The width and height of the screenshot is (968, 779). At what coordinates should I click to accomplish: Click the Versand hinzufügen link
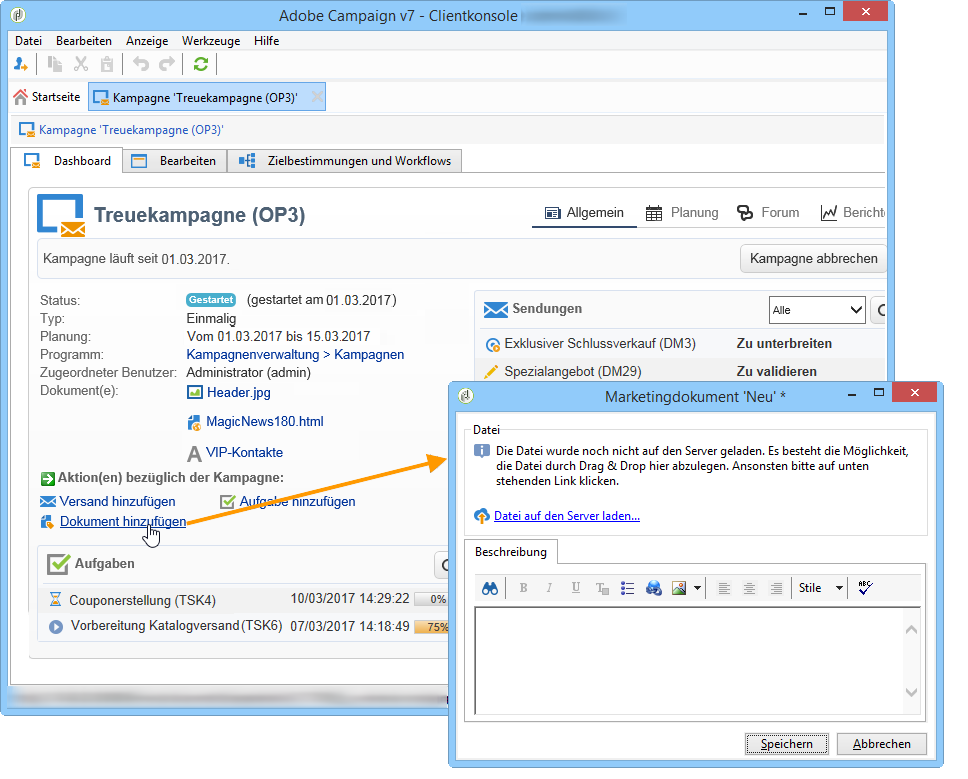(117, 501)
